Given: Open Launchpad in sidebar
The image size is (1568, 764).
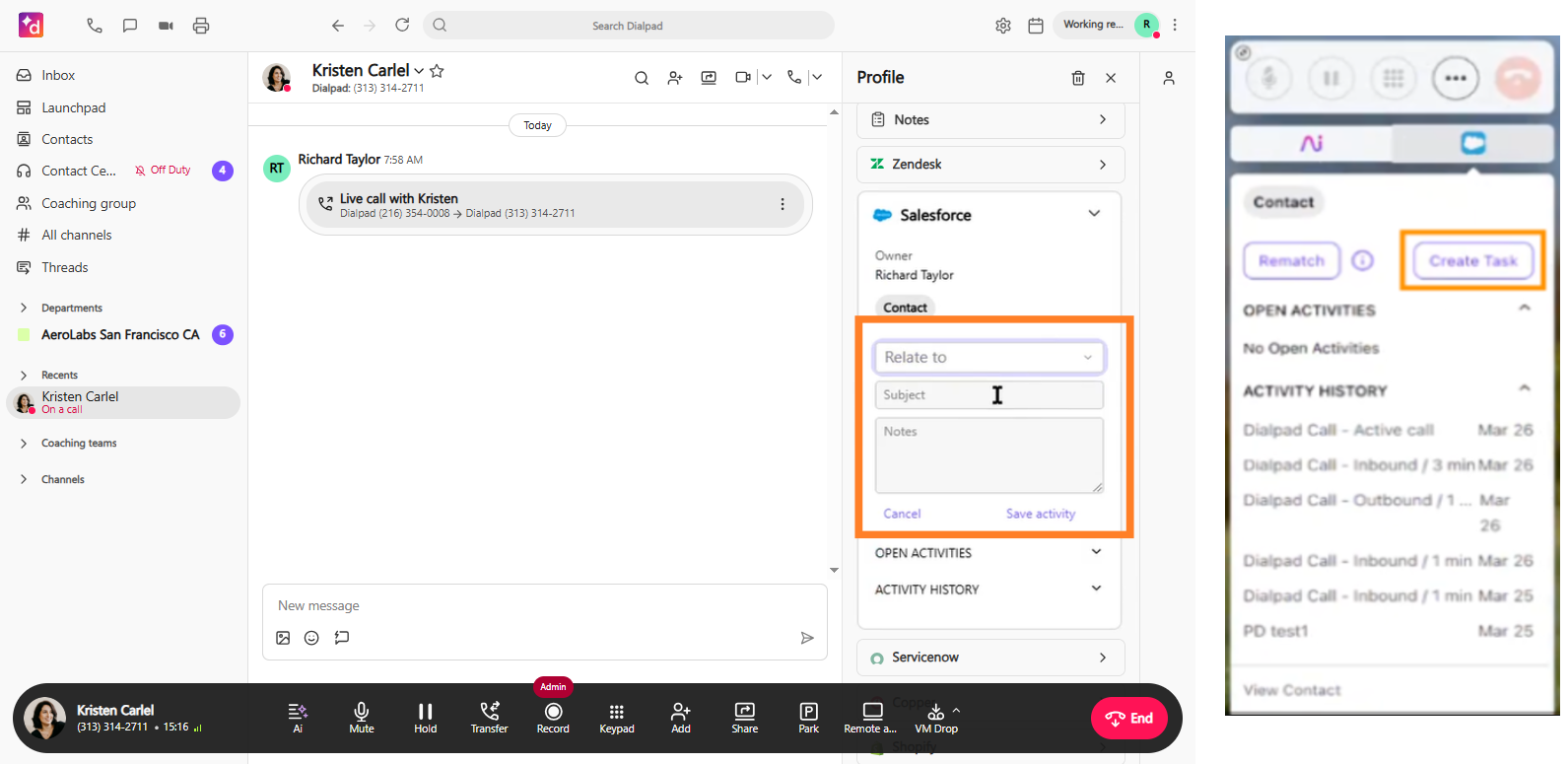Looking at the screenshot, I should (73, 108).
